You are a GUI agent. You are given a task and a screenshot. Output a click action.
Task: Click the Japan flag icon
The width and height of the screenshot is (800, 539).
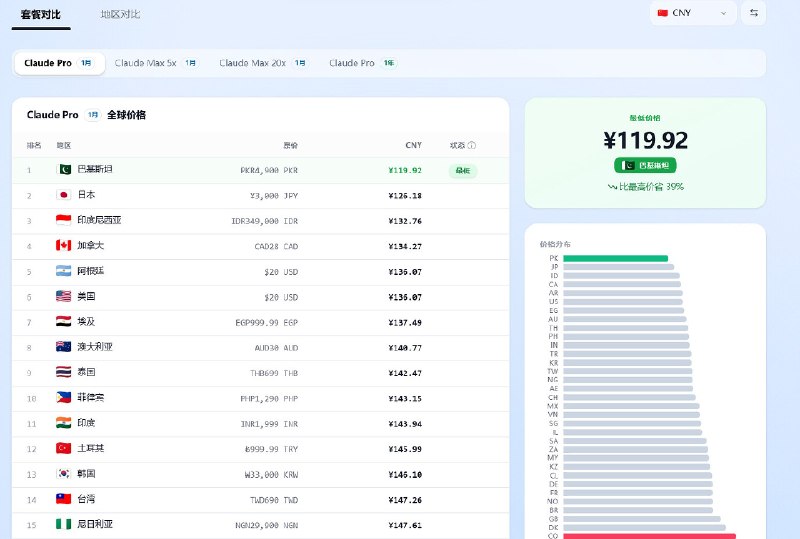63,194
